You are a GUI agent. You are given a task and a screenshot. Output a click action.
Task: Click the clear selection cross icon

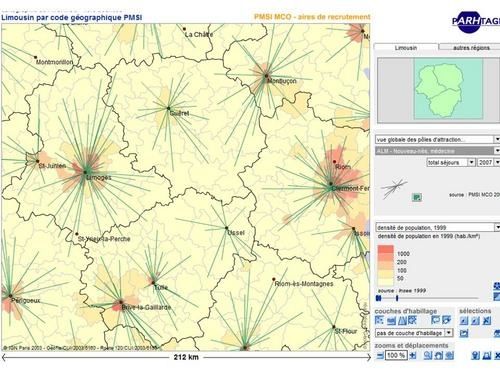487,321
